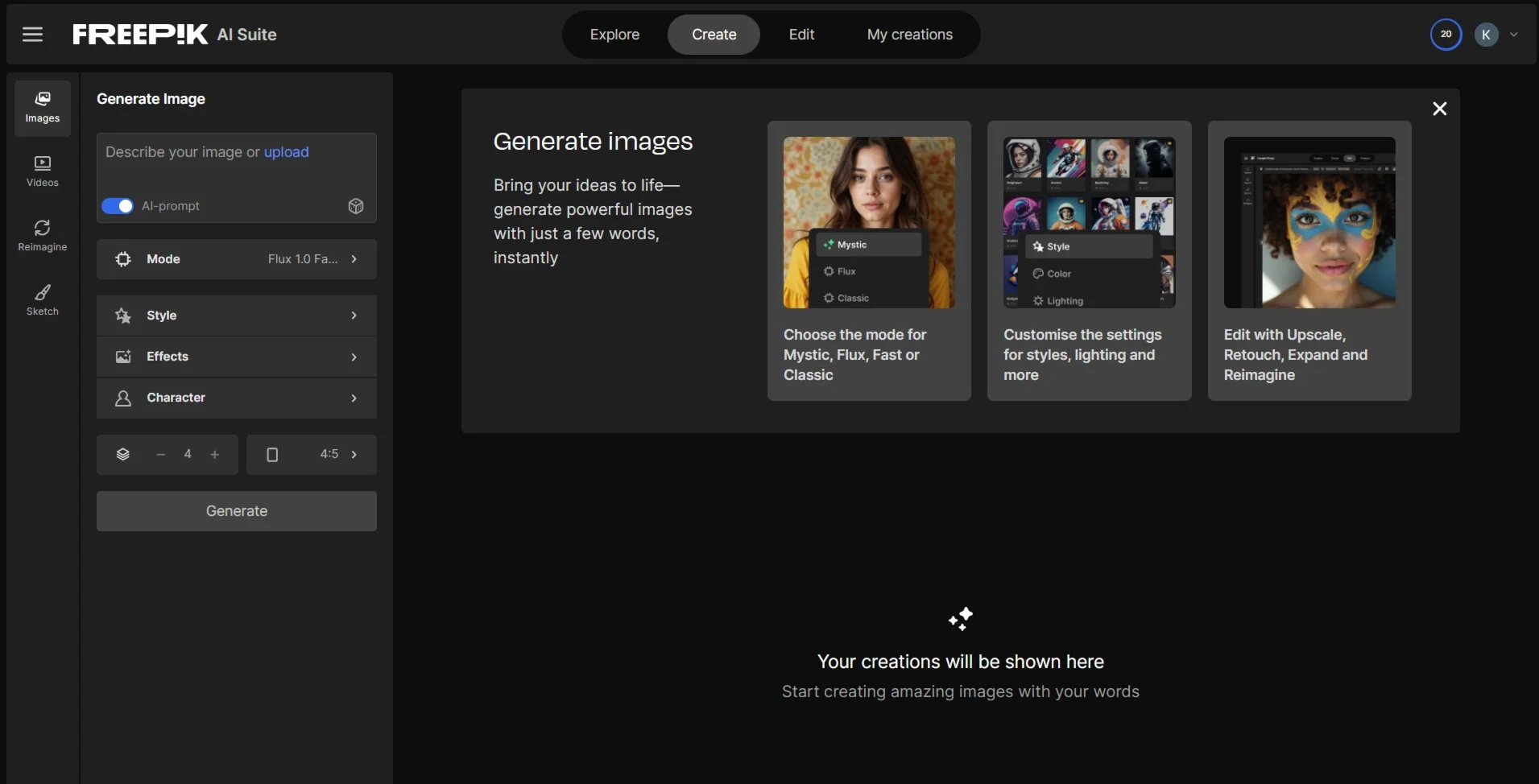
Task: Select the Sketch sidebar tool
Action: point(43,301)
